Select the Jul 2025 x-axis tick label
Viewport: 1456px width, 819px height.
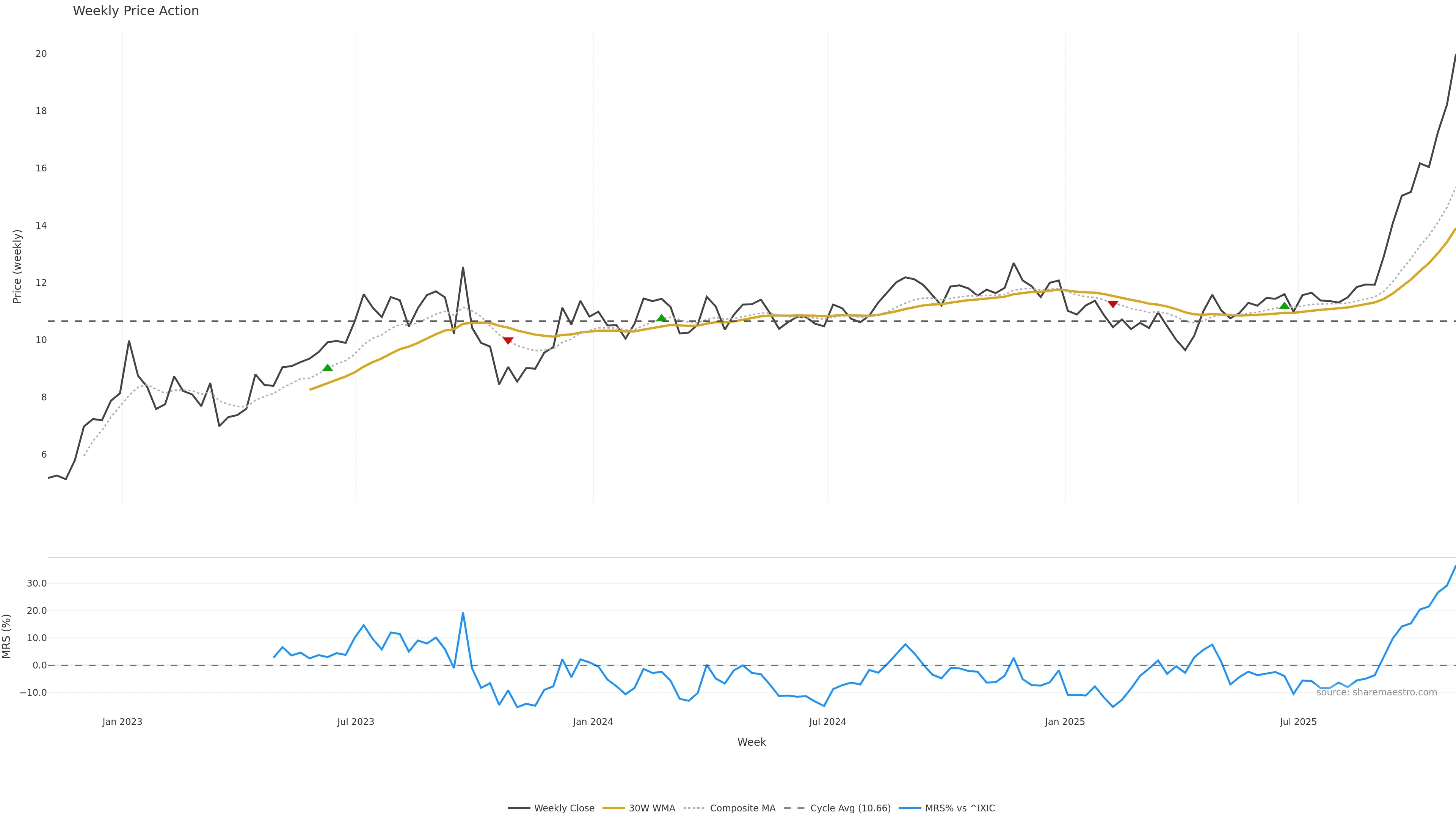coord(1298,722)
